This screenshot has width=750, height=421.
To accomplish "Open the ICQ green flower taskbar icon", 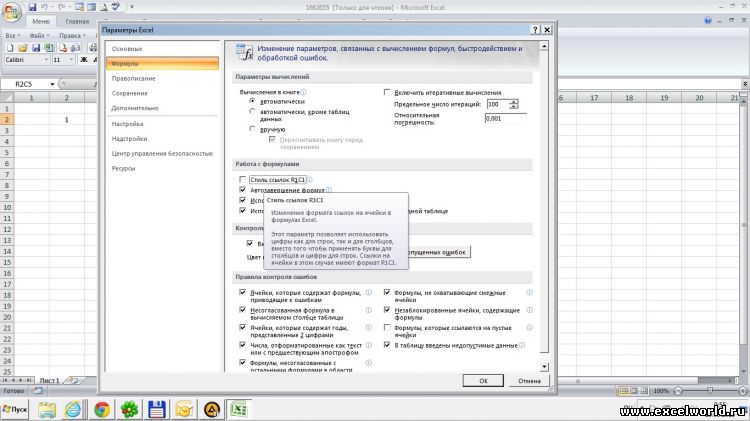I will [x=129, y=410].
